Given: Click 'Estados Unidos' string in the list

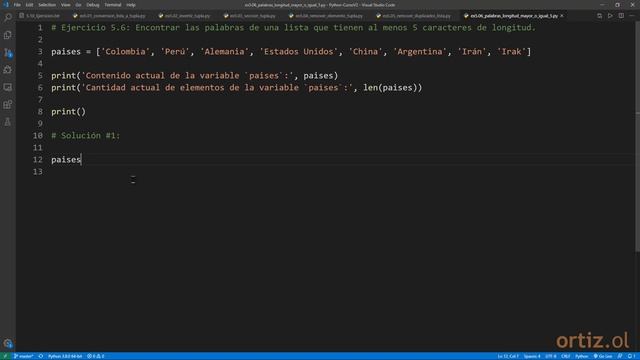Looking at the screenshot, I should pyautogui.click(x=299, y=52).
